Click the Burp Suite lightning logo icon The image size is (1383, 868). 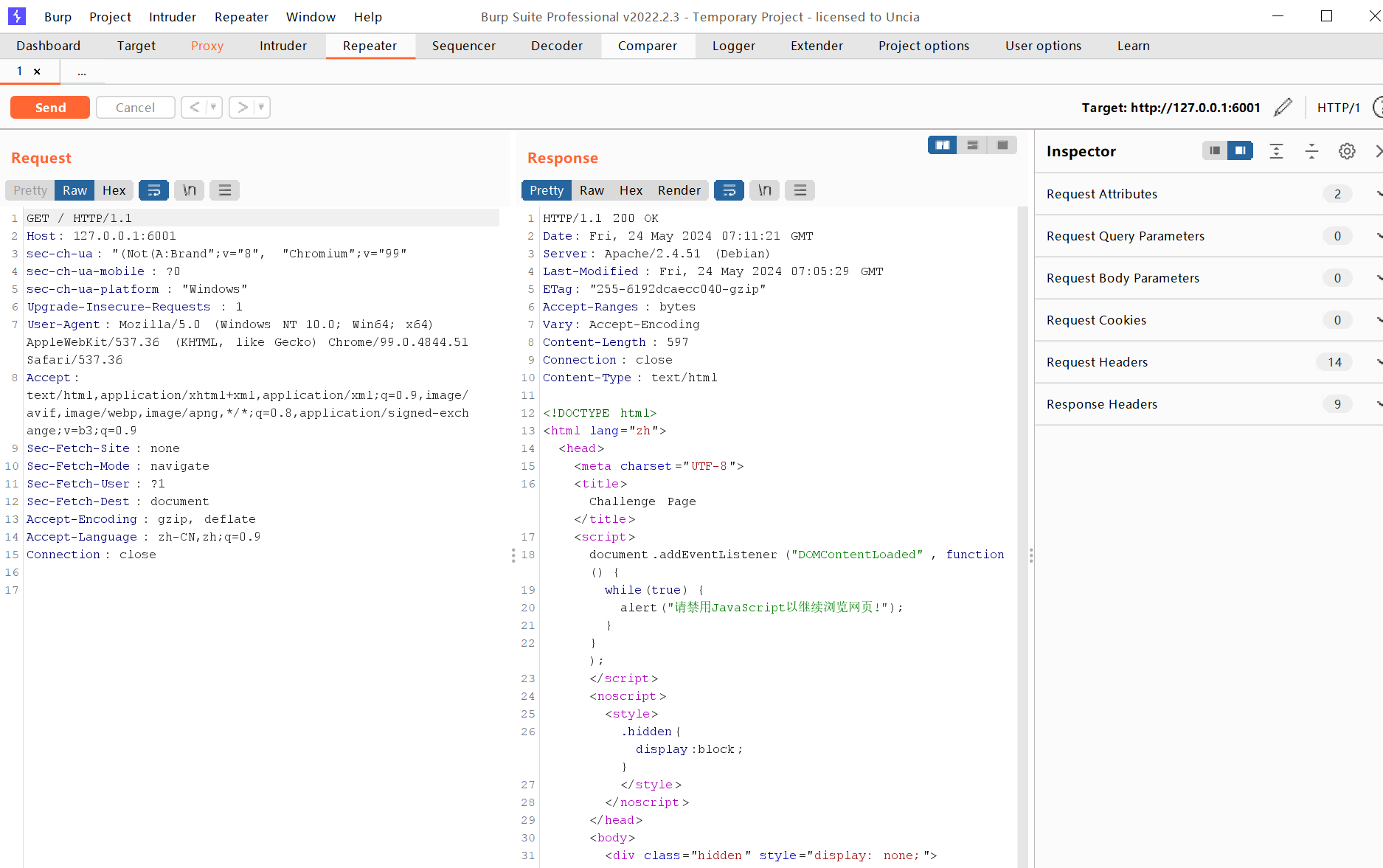point(16,16)
